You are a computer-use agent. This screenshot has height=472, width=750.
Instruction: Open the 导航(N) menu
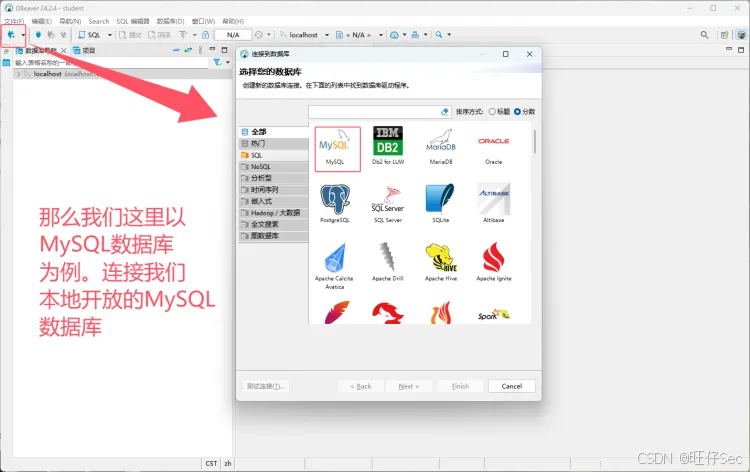pyautogui.click(x=70, y=22)
